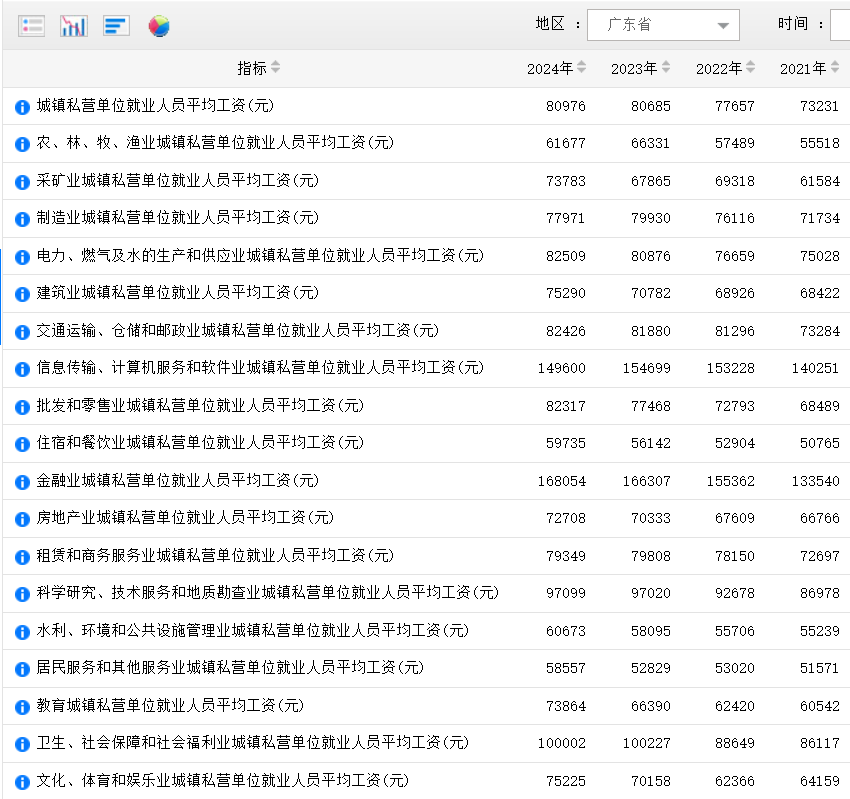Click the 时间 dropdown field
The height and width of the screenshot is (799, 850).
(840, 25)
